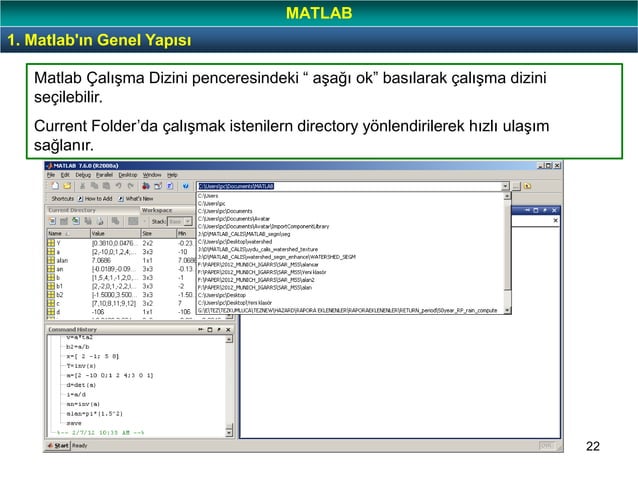Image resolution: width=638 pixels, height=479 pixels.
Task: Sort Workspace by Name column header
Action: coord(68,233)
